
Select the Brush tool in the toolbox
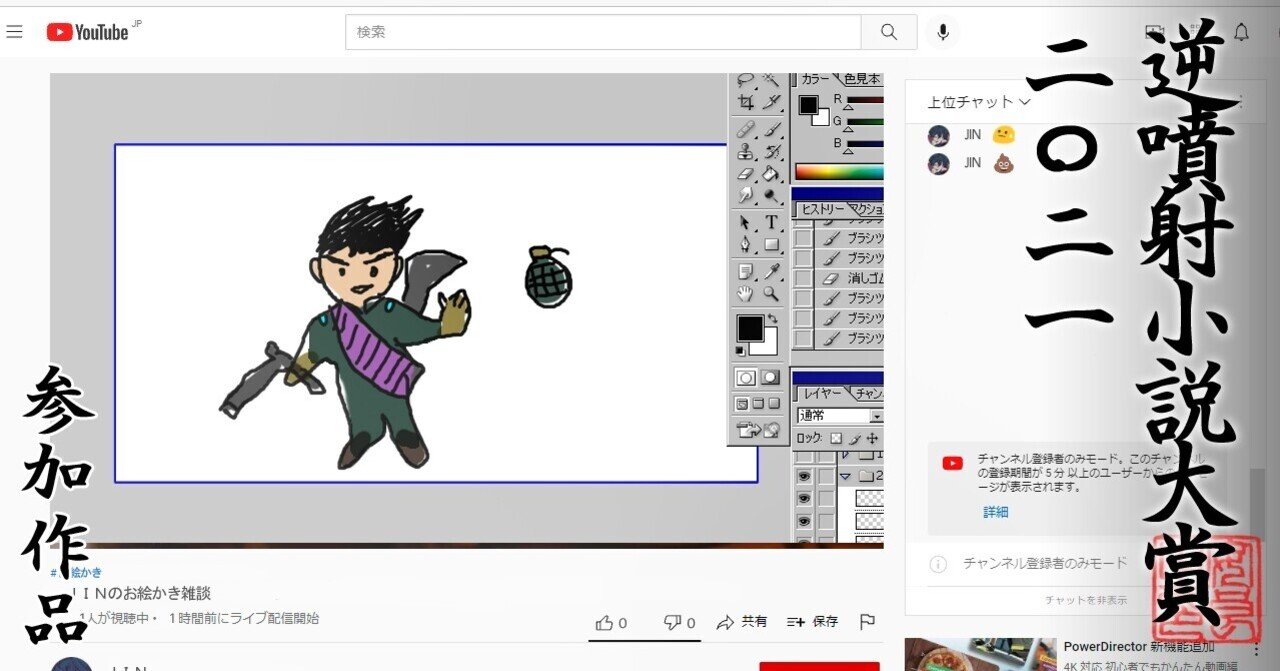pos(772,130)
